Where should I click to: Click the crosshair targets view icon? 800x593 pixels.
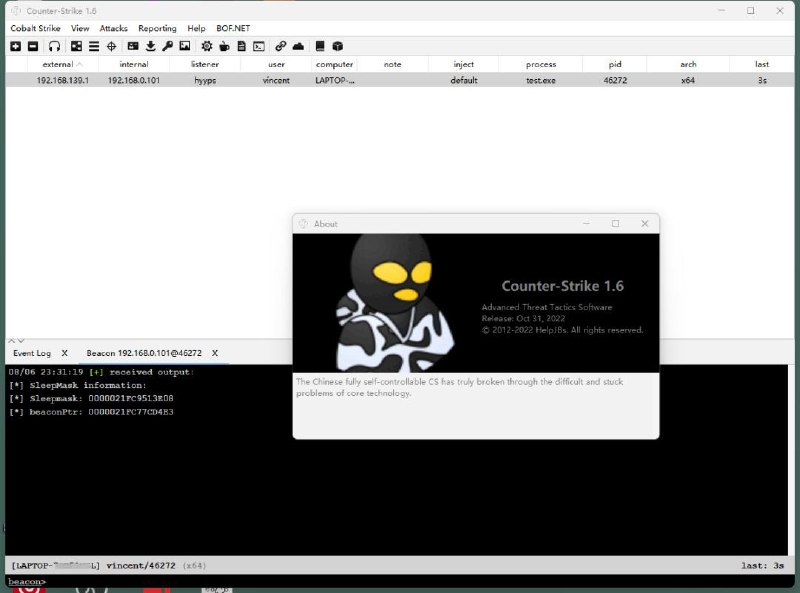pos(111,46)
